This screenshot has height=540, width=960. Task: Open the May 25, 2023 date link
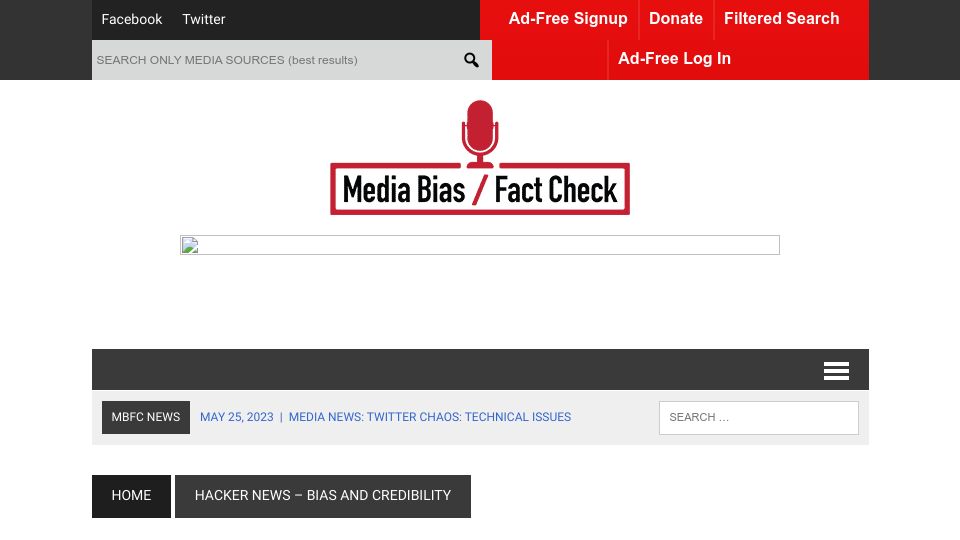click(x=237, y=418)
